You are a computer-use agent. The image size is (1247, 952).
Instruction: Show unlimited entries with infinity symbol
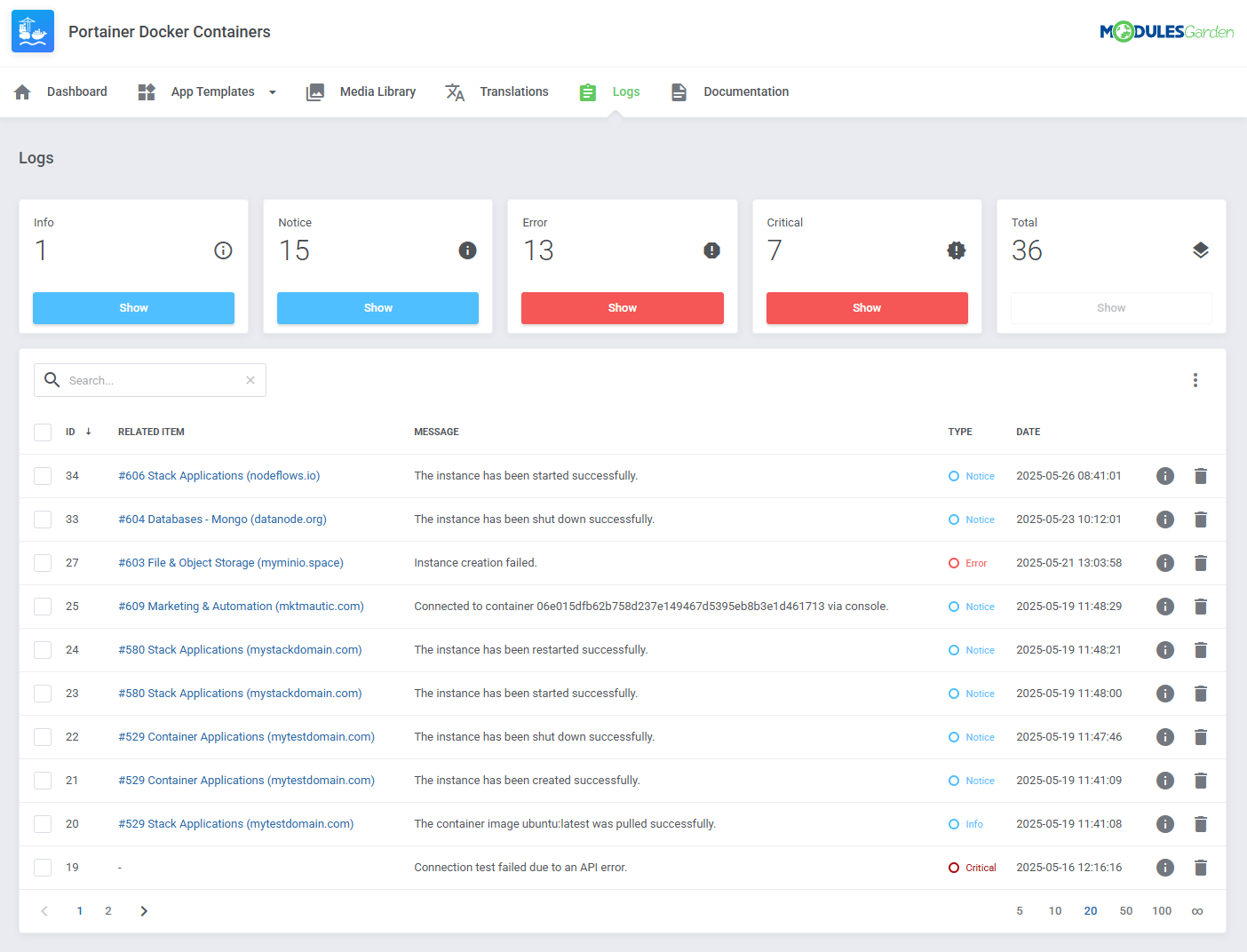1197,911
